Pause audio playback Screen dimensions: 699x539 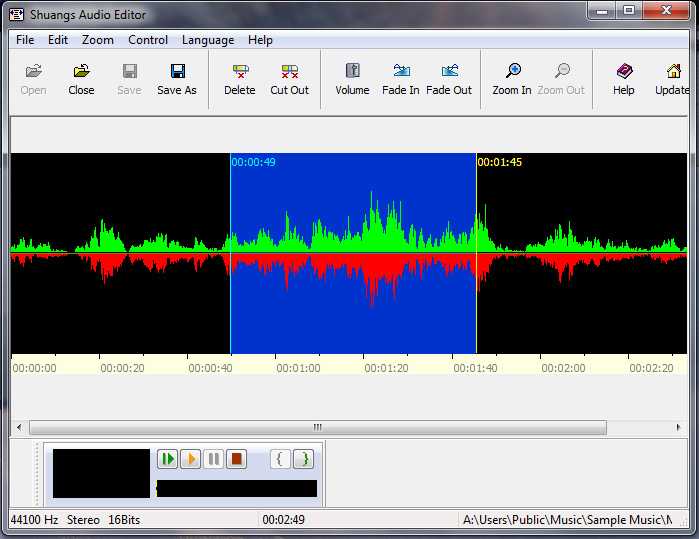tap(214, 459)
